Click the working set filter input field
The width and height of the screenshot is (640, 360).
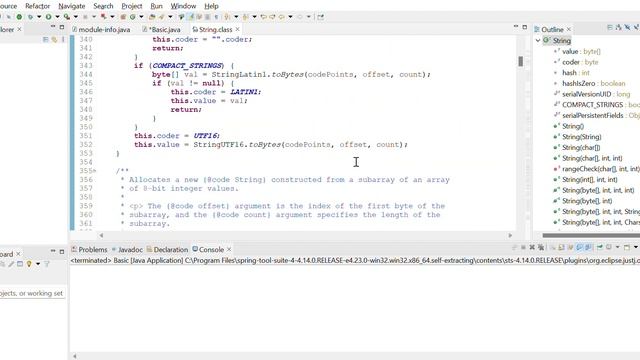(32, 293)
